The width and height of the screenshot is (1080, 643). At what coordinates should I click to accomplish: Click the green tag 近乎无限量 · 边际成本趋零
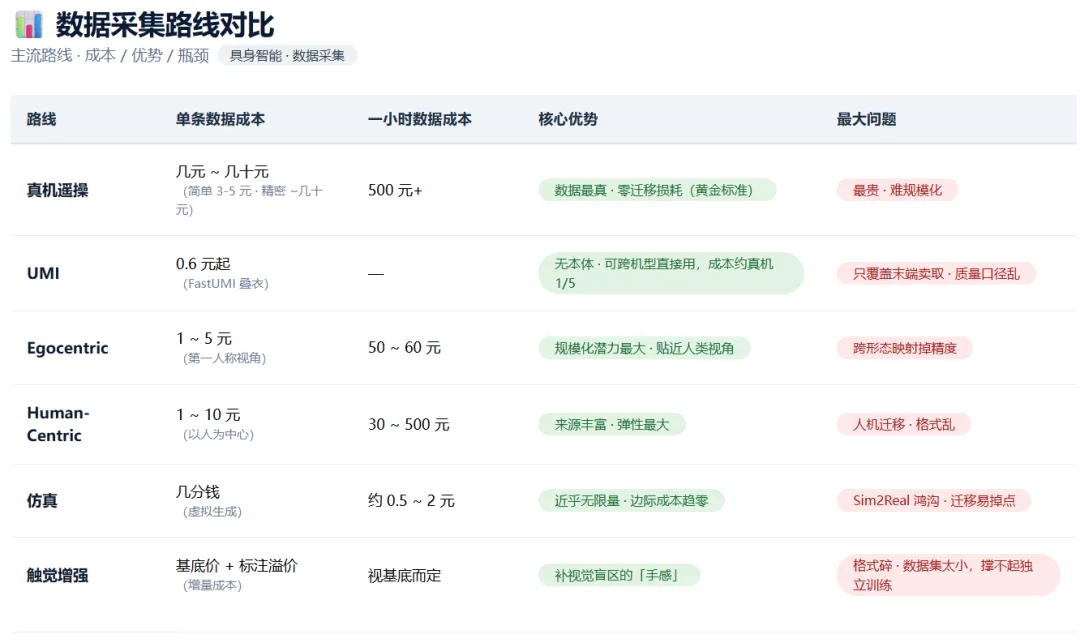(x=631, y=500)
